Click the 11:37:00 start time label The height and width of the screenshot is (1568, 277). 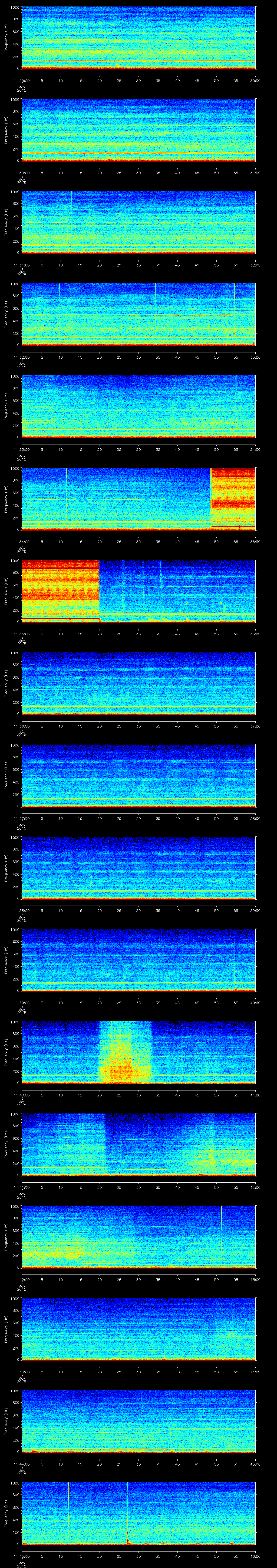tap(21, 818)
